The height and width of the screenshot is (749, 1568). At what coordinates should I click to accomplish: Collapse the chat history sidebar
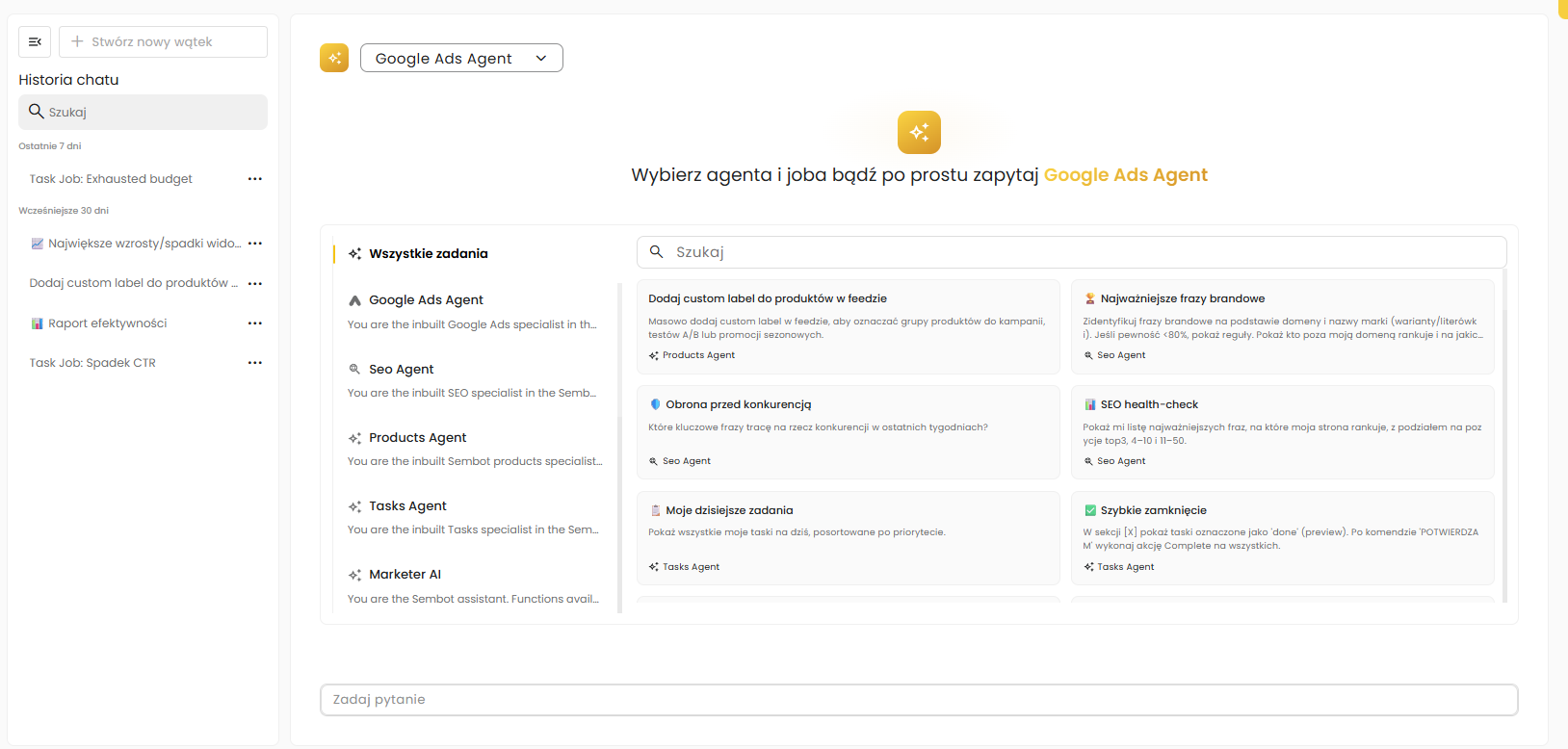(x=35, y=41)
